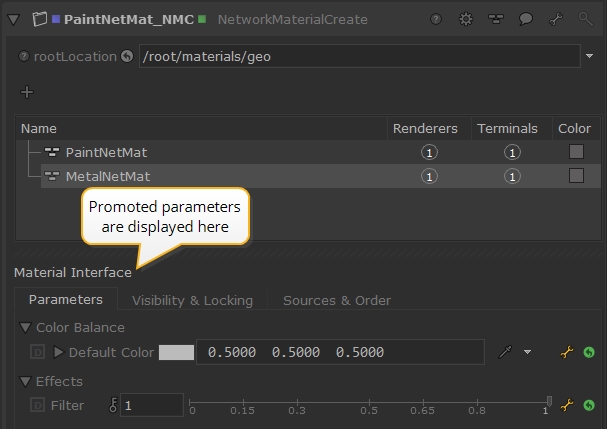
Task: Toggle Color checkbox for PaintNetMat
Action: point(576,152)
